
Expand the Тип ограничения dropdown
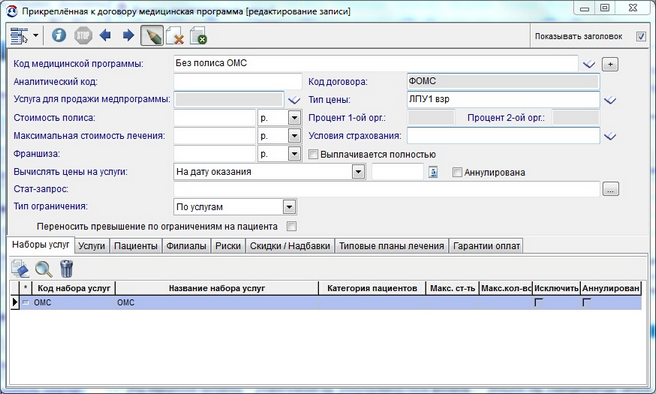pos(289,207)
